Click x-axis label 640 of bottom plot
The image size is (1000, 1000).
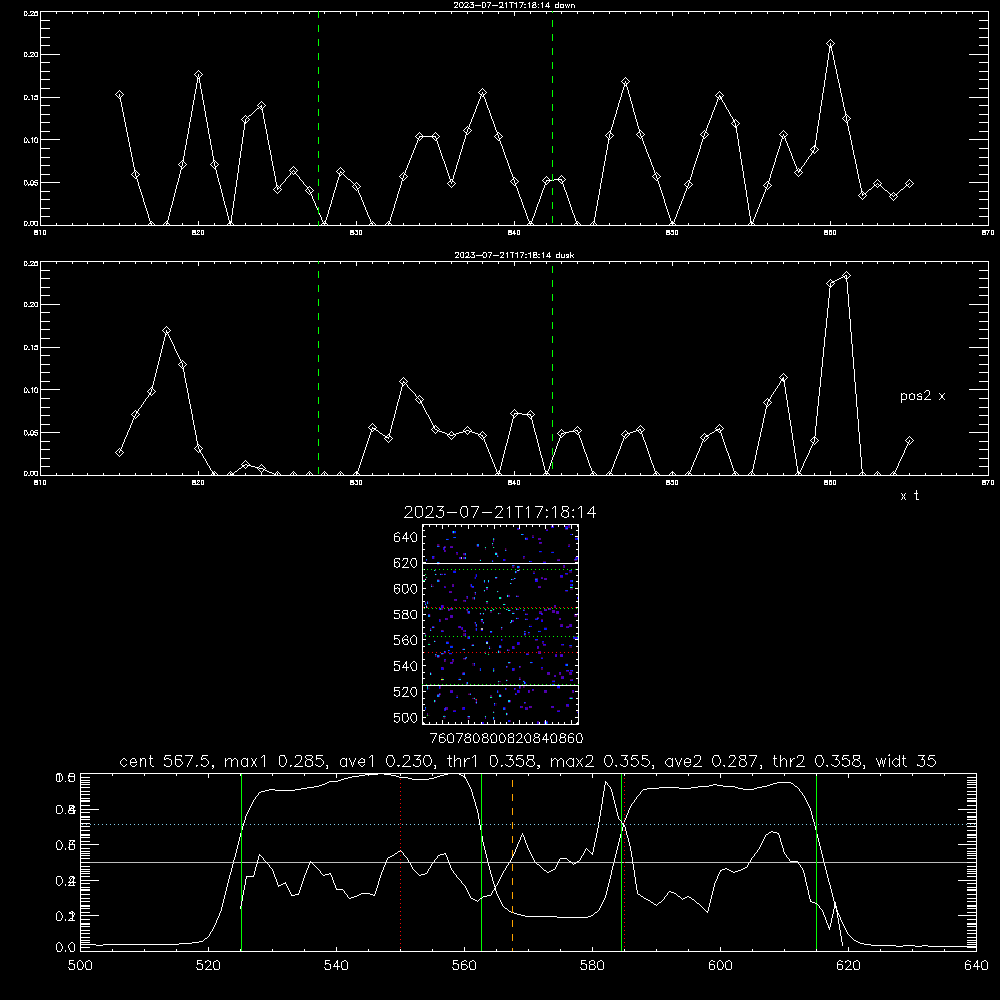click(x=976, y=966)
